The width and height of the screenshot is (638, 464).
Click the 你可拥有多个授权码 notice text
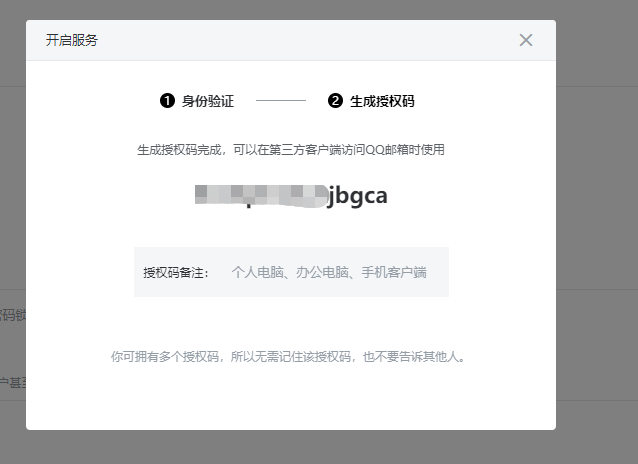(x=288, y=357)
